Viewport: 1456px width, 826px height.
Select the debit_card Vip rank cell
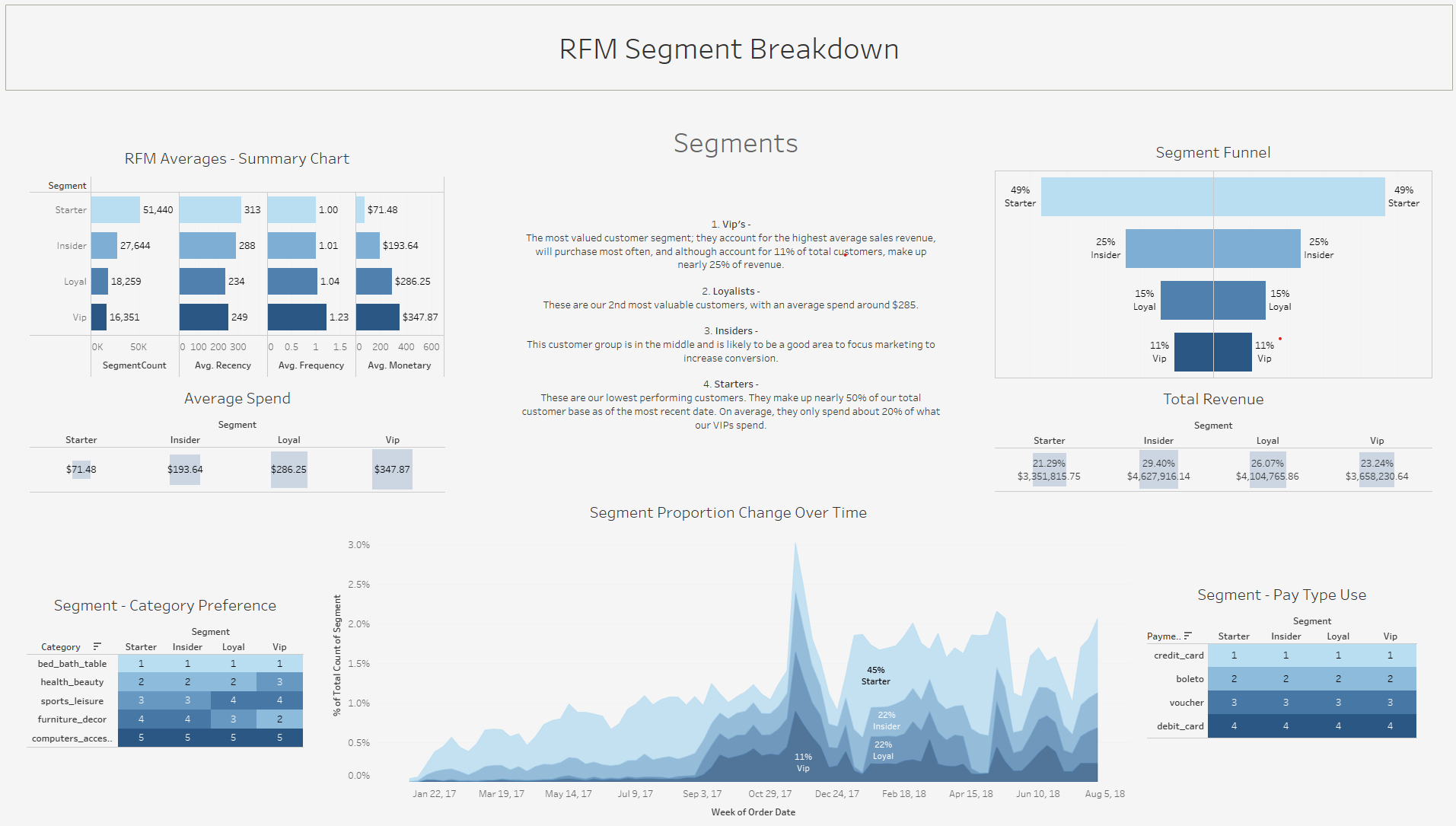click(x=1389, y=726)
